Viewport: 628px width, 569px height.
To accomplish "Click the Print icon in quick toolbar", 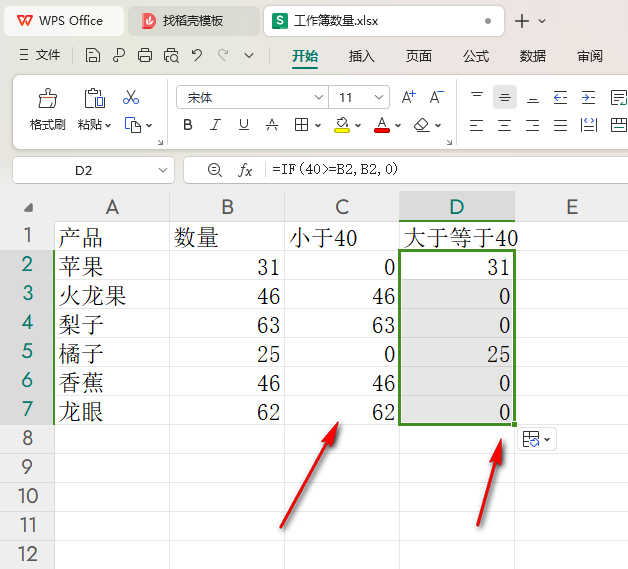I will click(x=145, y=56).
